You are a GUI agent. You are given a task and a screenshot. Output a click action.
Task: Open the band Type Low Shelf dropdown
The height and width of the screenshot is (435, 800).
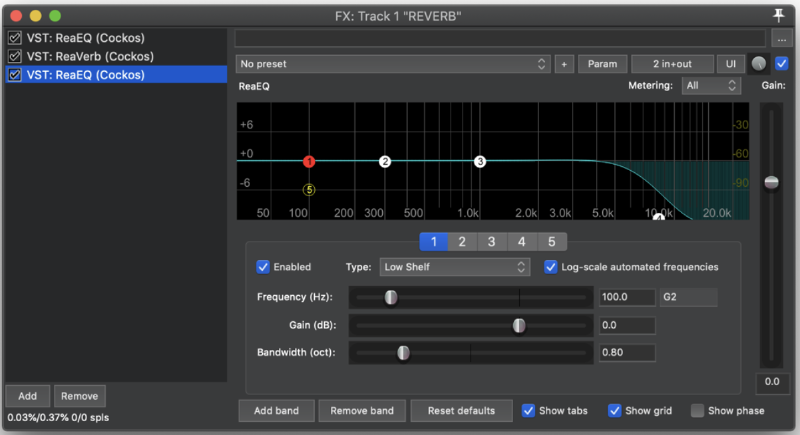(x=455, y=267)
